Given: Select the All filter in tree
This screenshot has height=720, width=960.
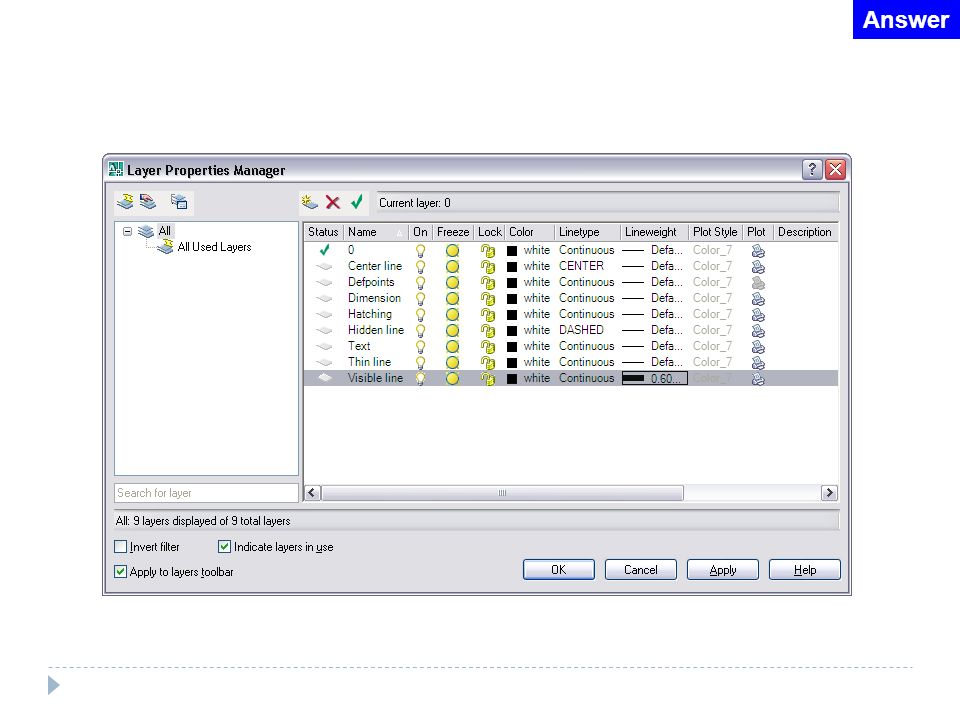Looking at the screenshot, I should pyautogui.click(x=165, y=231).
